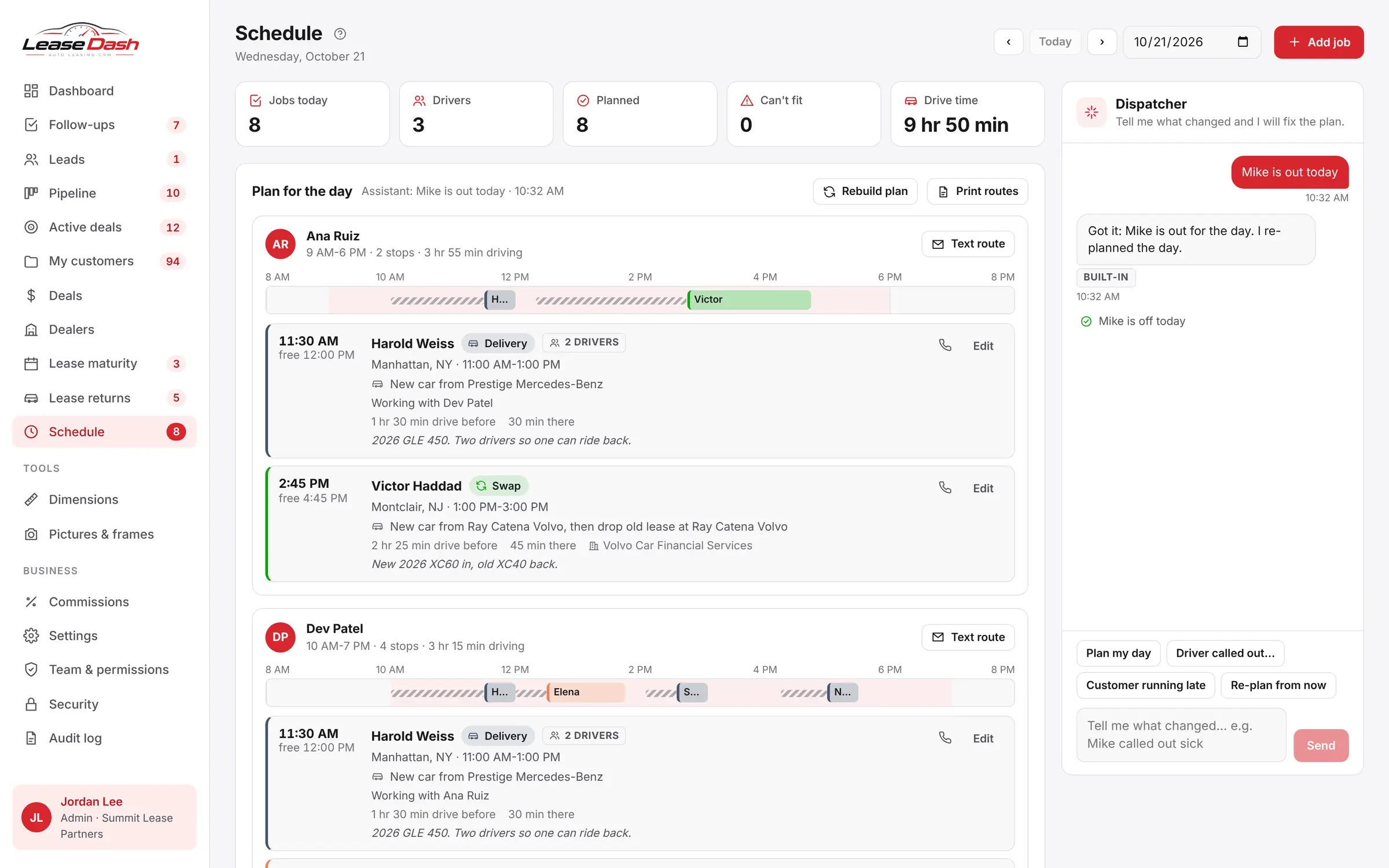Click Rebuild plan
Viewport: 1389px width, 868px height.
[865, 192]
